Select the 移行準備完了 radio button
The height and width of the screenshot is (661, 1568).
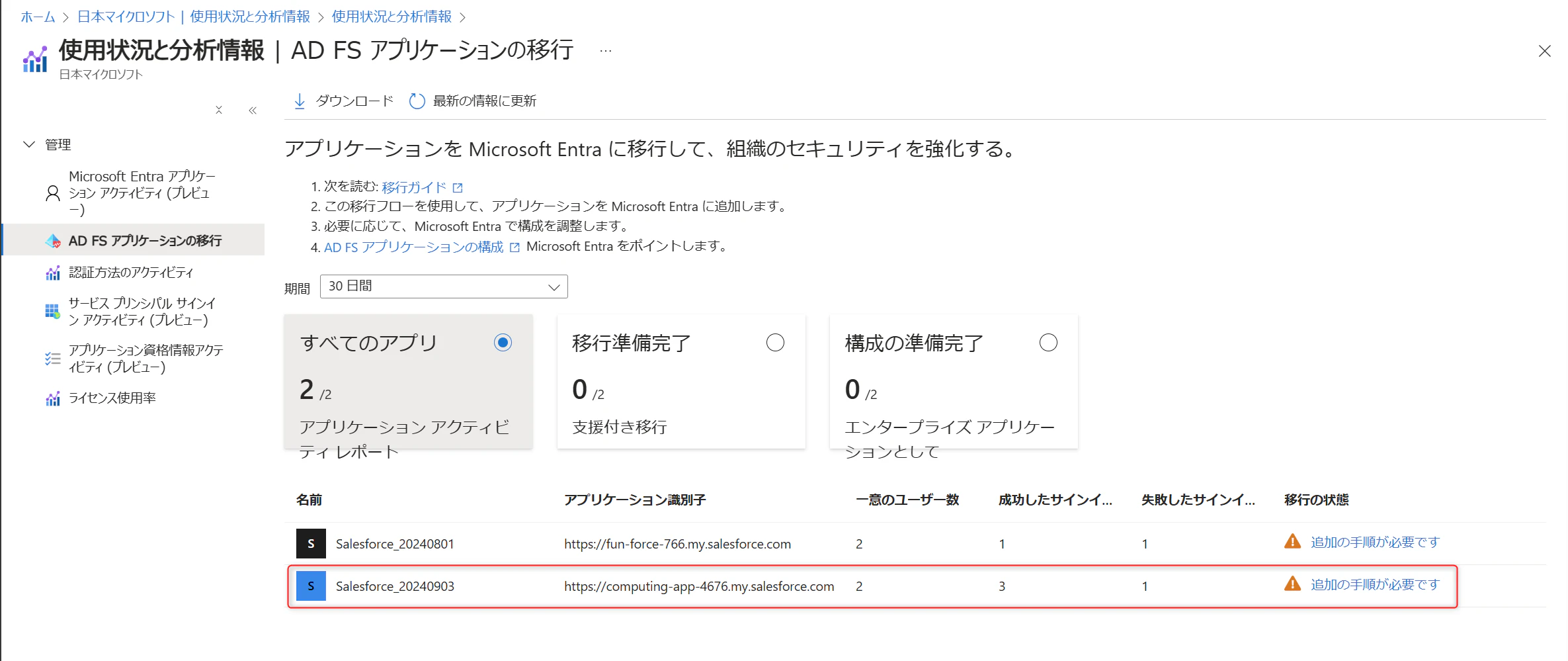pyautogui.click(x=775, y=343)
